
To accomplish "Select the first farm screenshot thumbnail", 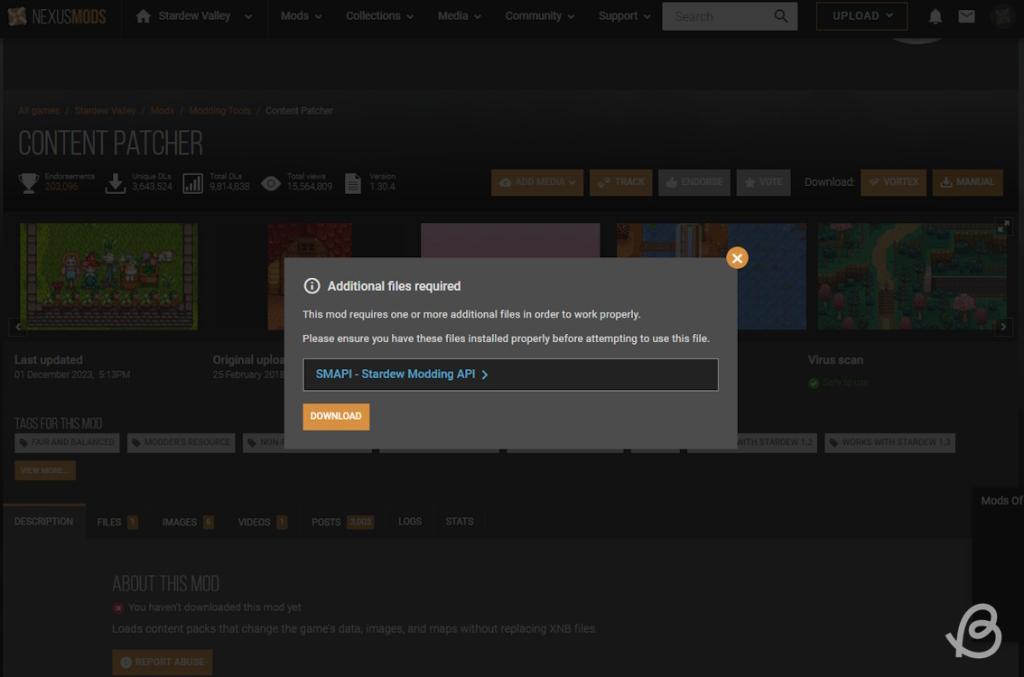I will pos(109,276).
